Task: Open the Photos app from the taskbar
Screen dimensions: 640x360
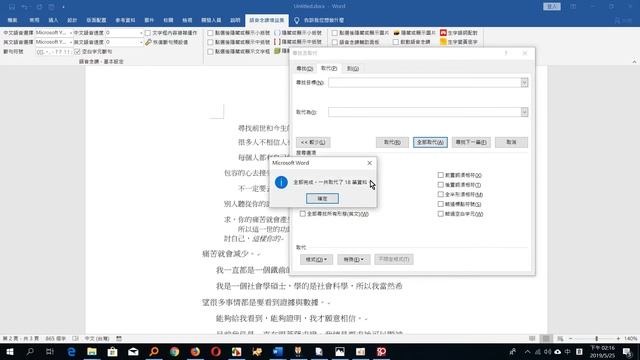Action: (x=340, y=351)
